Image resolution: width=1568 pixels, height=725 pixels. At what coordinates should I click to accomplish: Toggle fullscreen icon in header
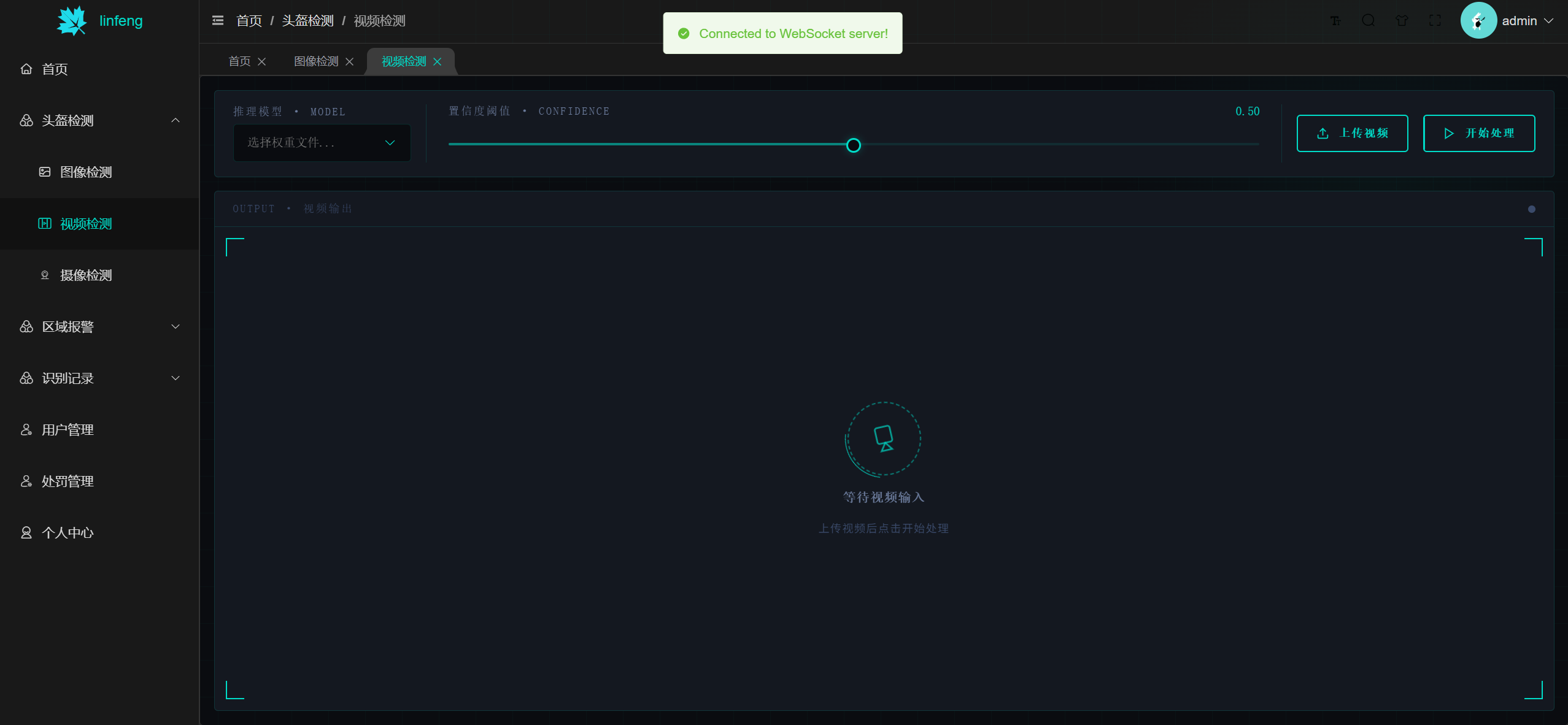tap(1435, 21)
